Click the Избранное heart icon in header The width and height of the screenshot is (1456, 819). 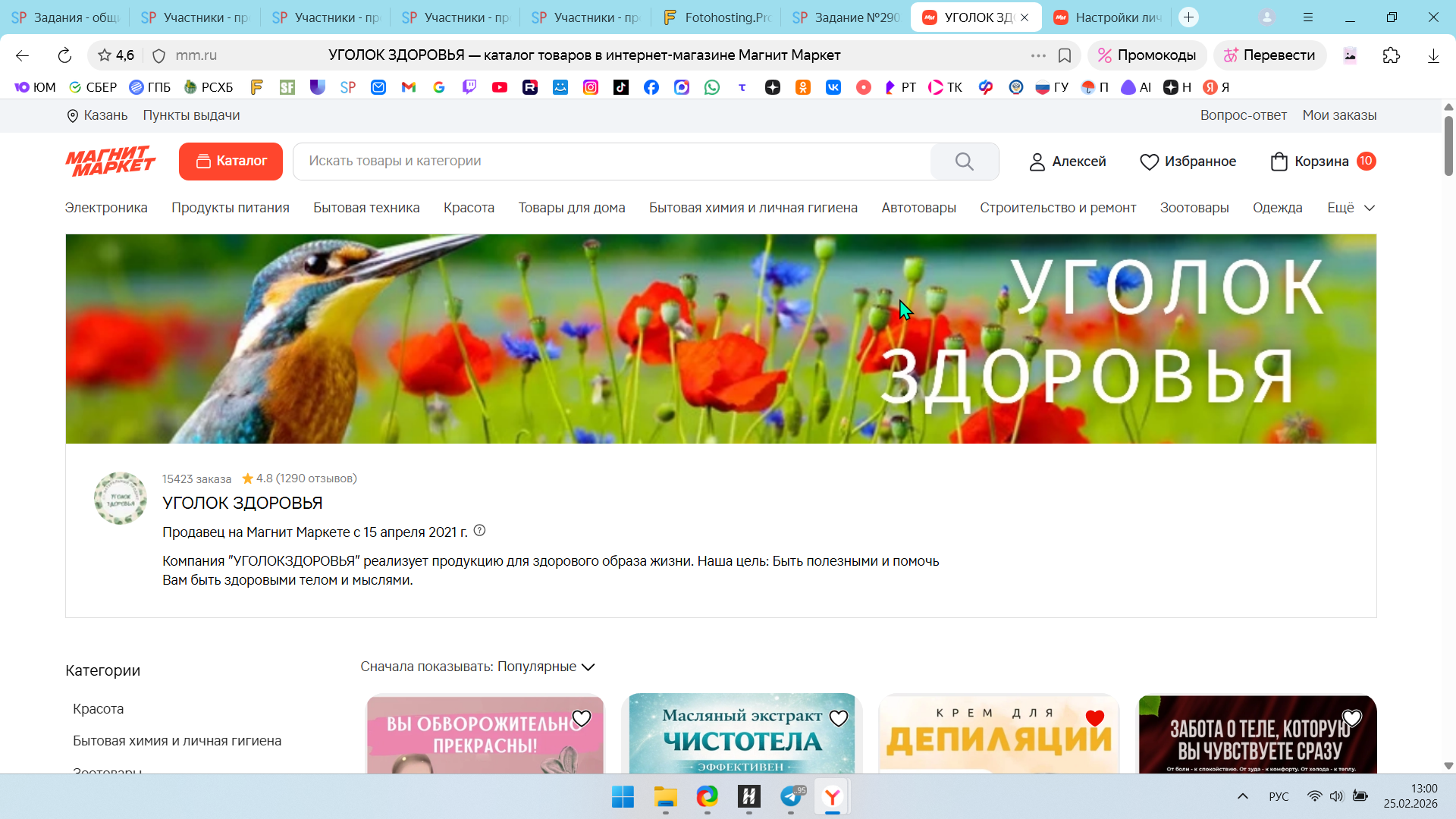coord(1149,162)
